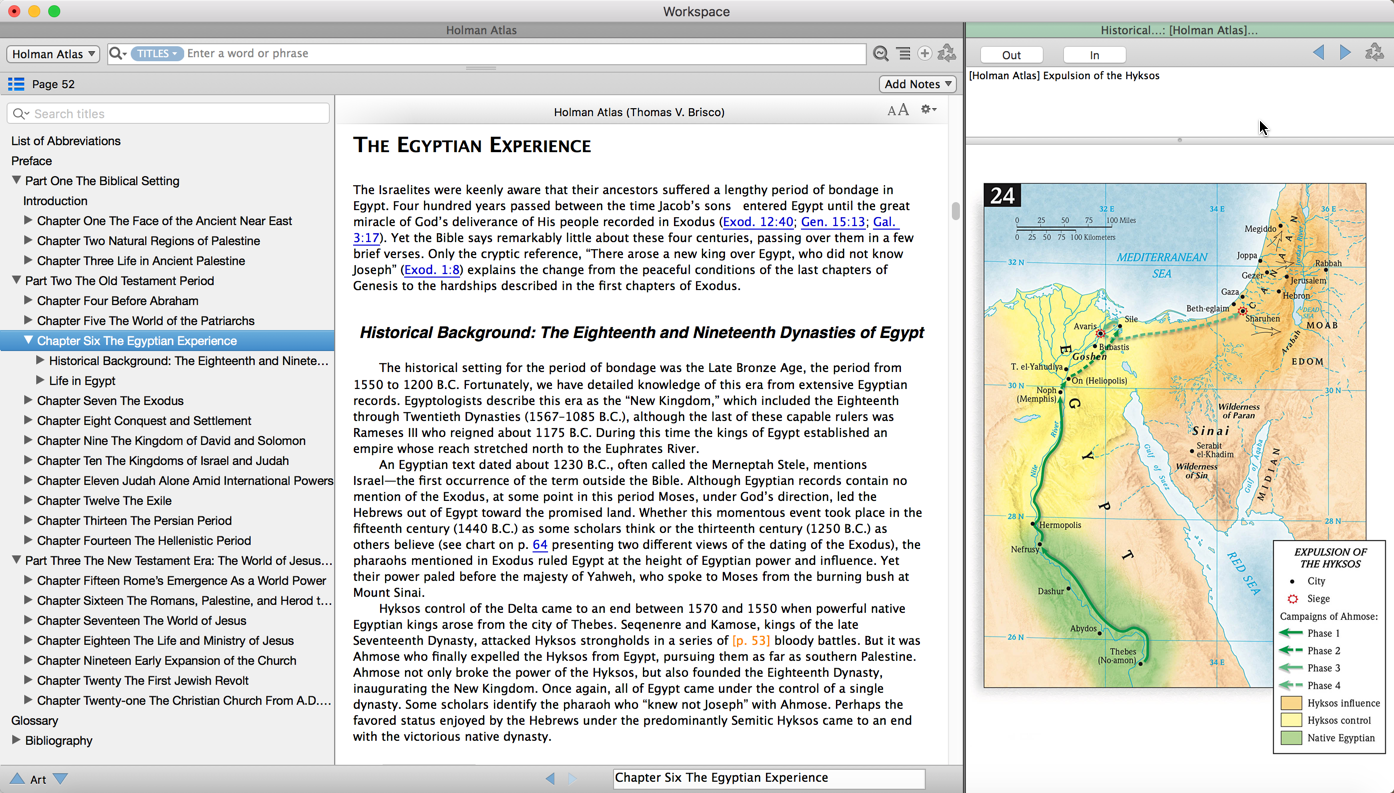1394x793 pixels.
Task: Click the magnifier icon in Search titles box
Action: click(x=21, y=114)
